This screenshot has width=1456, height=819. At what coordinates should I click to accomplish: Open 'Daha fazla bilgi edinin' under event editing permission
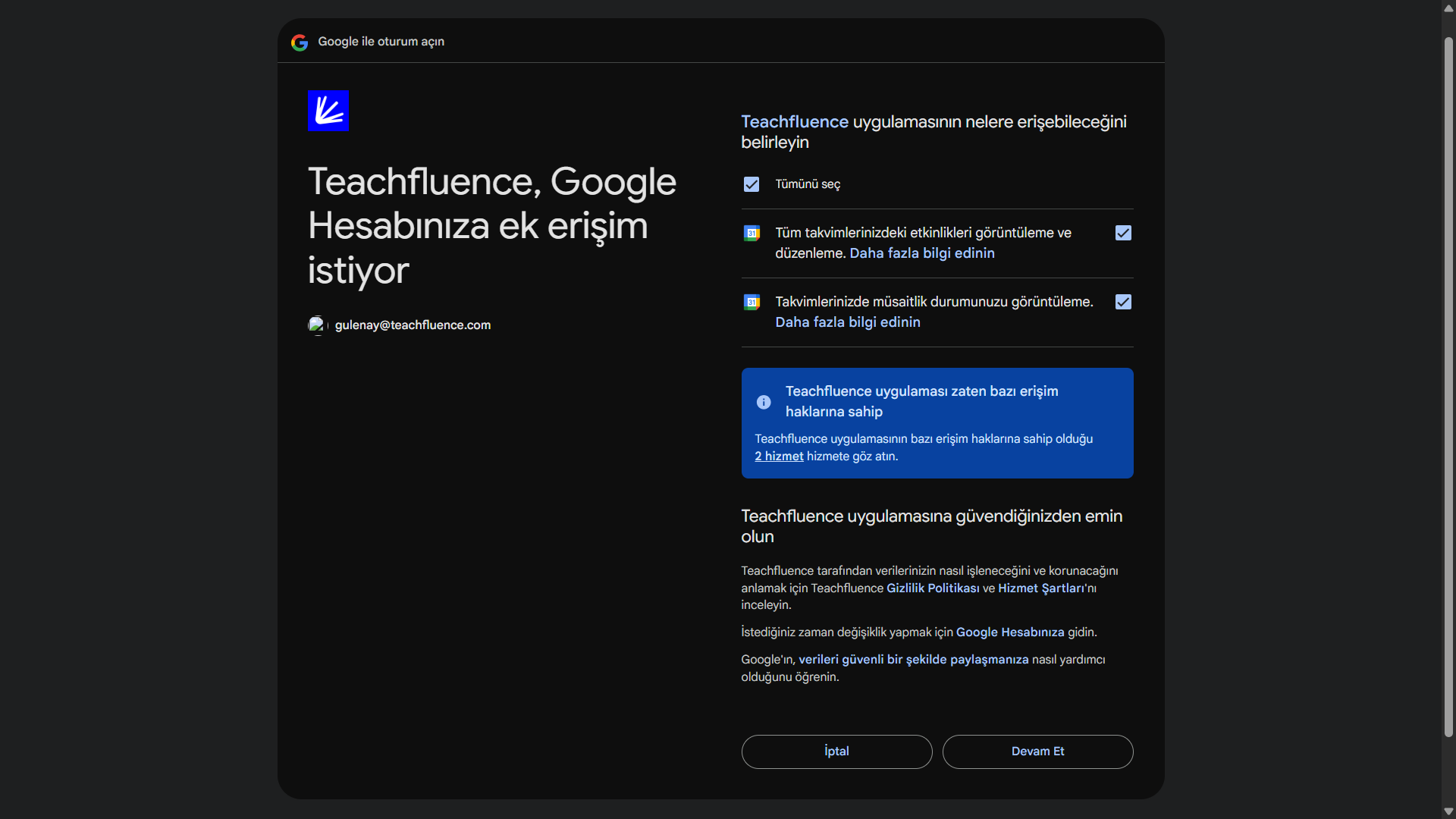click(922, 253)
